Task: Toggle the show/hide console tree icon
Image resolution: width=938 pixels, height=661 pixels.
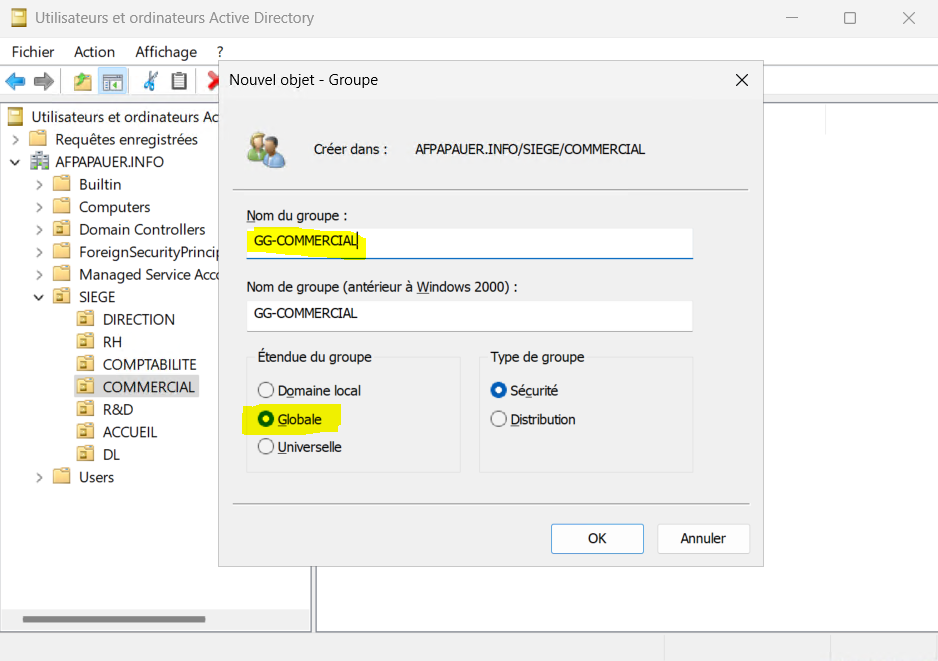Action: (113, 81)
